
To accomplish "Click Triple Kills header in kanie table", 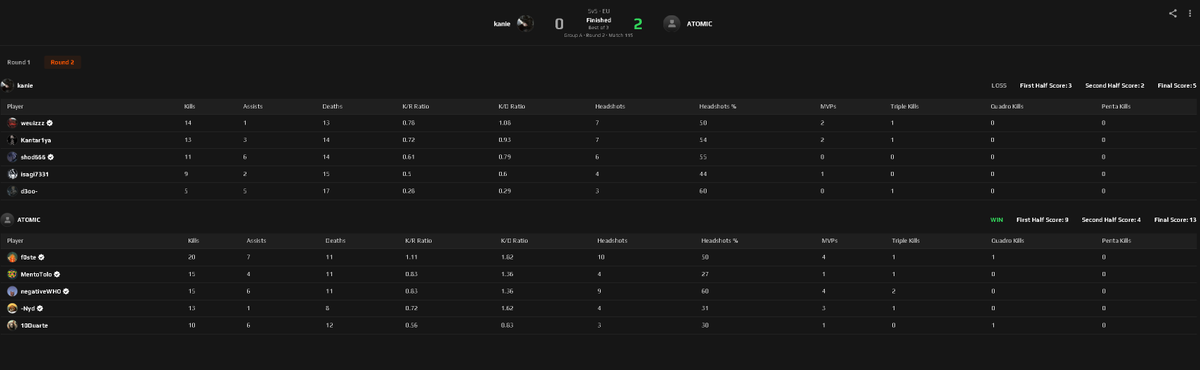I will [905, 106].
